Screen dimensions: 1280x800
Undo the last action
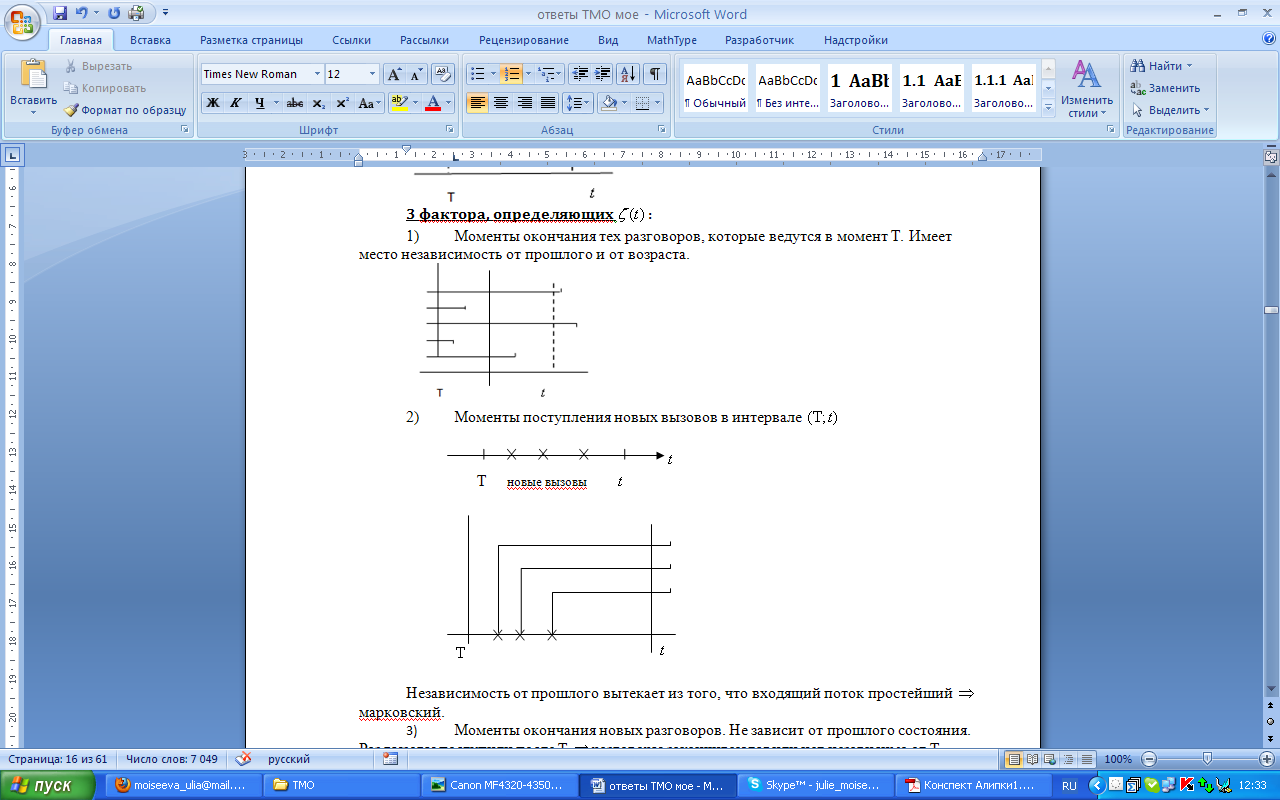pos(82,13)
